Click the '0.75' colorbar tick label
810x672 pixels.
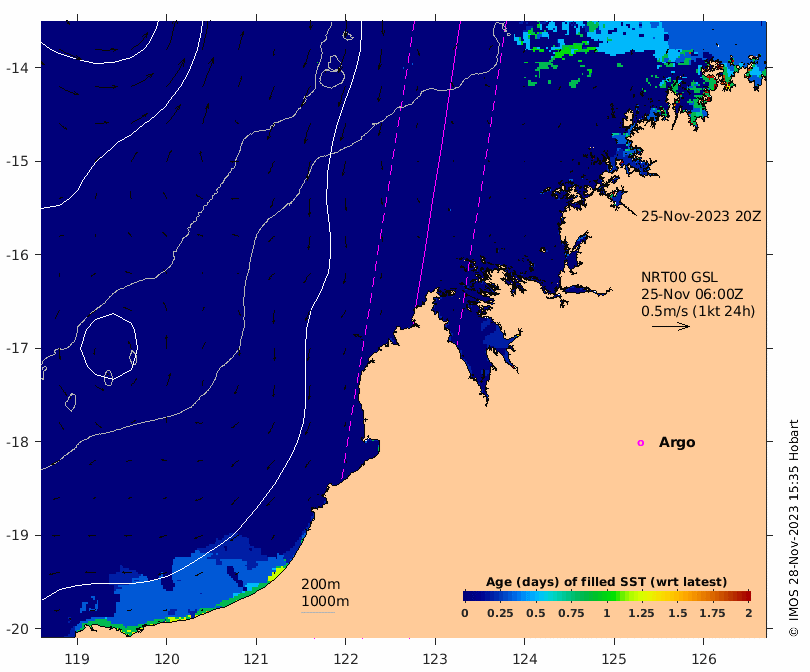571,613
